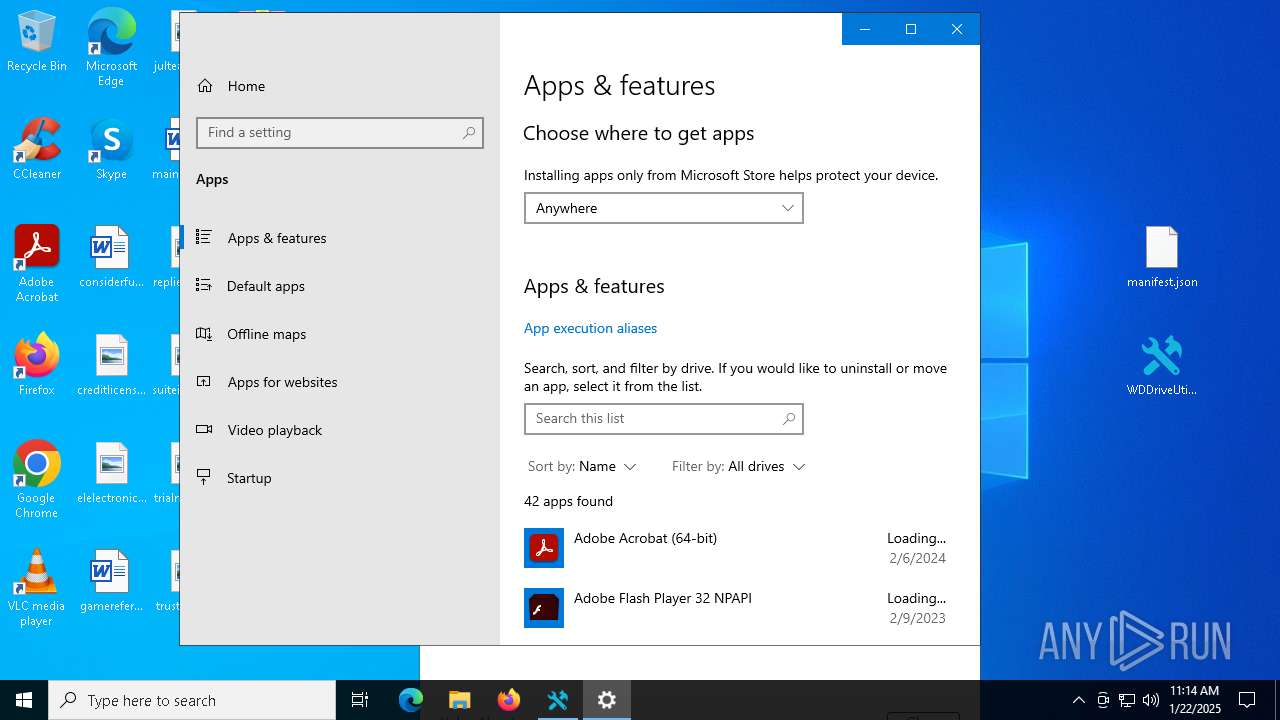Screen dimensions: 1280x720
Task: Select Microsoft Edge desktop shortcut
Action: [x=111, y=47]
